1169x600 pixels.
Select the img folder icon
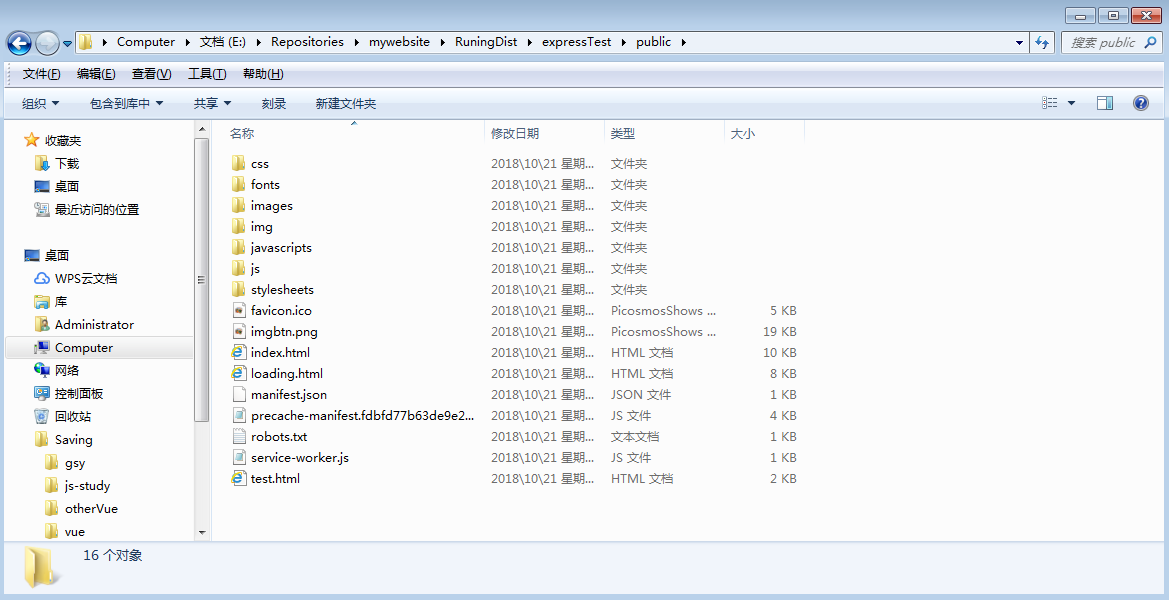239,226
